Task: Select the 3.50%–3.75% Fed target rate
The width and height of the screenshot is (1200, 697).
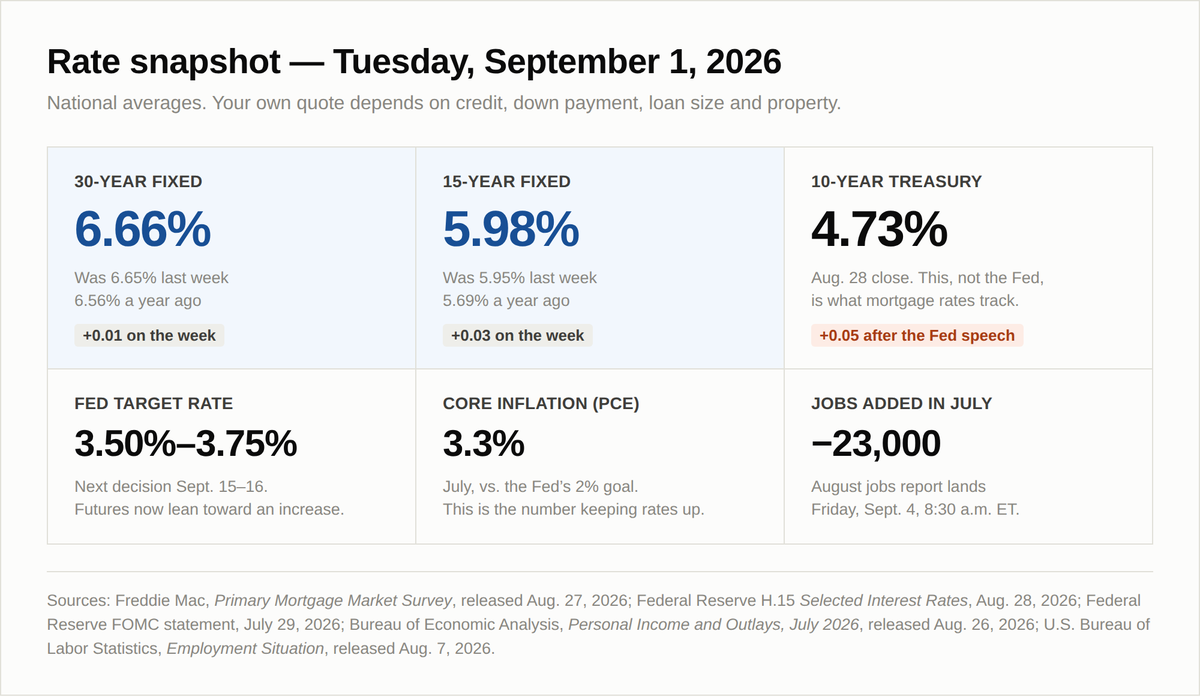Action: tap(186, 443)
